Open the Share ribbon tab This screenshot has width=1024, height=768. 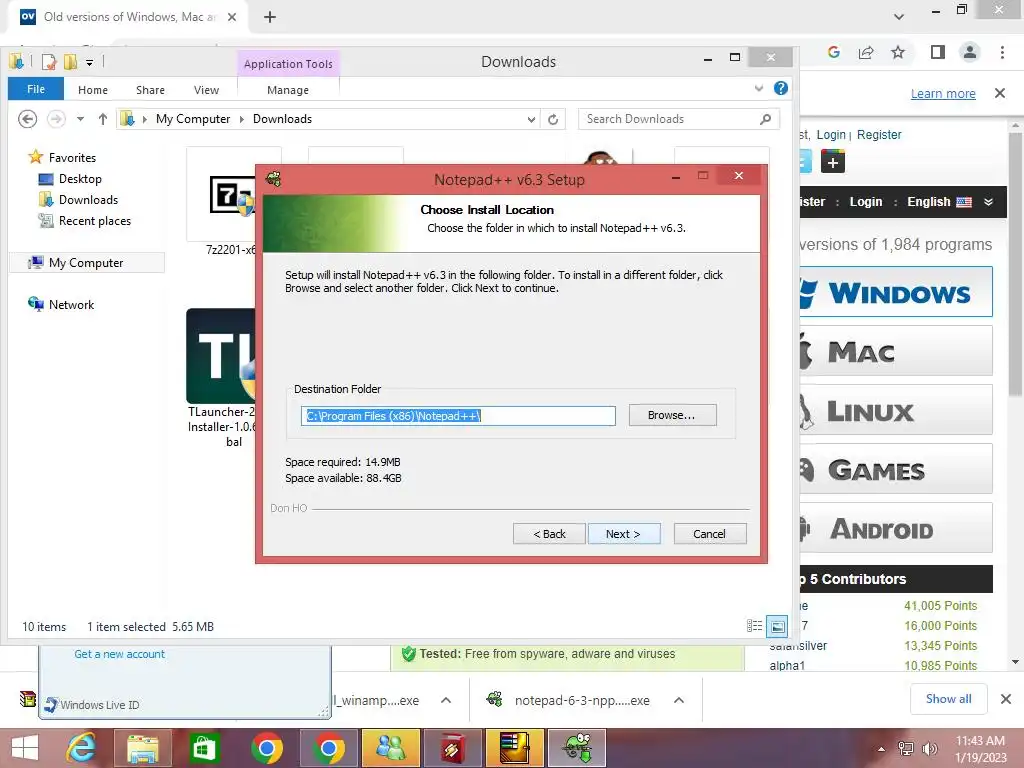[150, 89]
